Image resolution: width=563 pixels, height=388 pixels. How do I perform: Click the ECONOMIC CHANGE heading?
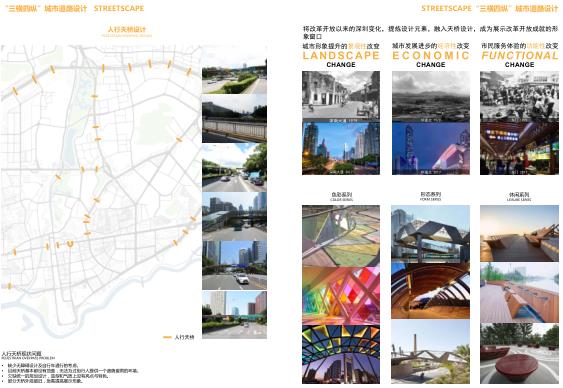[x=431, y=60]
